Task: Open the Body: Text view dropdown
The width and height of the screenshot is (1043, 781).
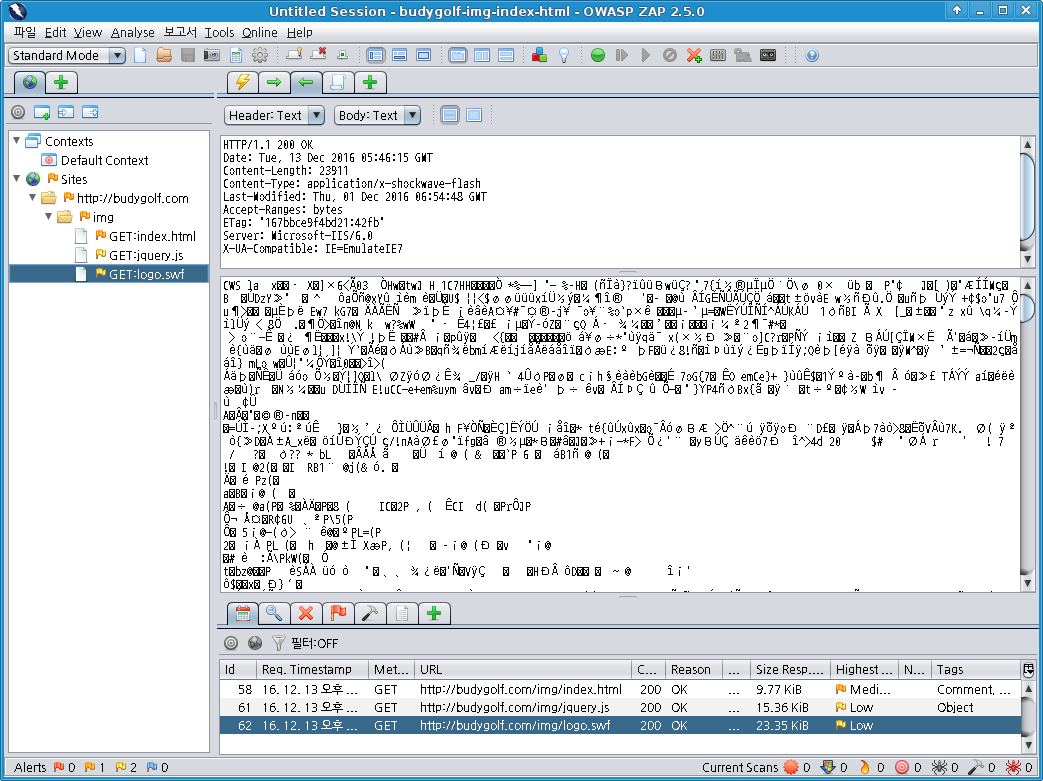Action: point(377,115)
